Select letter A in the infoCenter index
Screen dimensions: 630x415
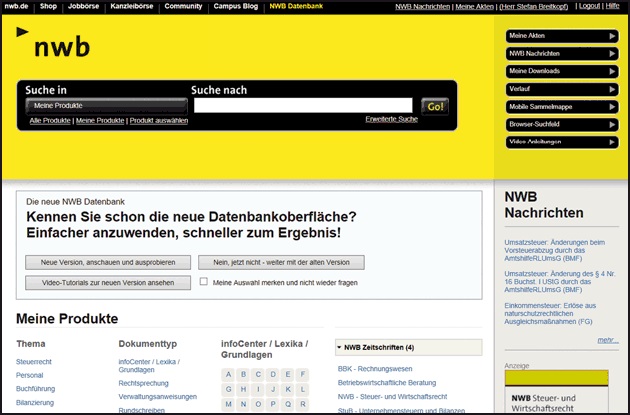tap(229, 375)
